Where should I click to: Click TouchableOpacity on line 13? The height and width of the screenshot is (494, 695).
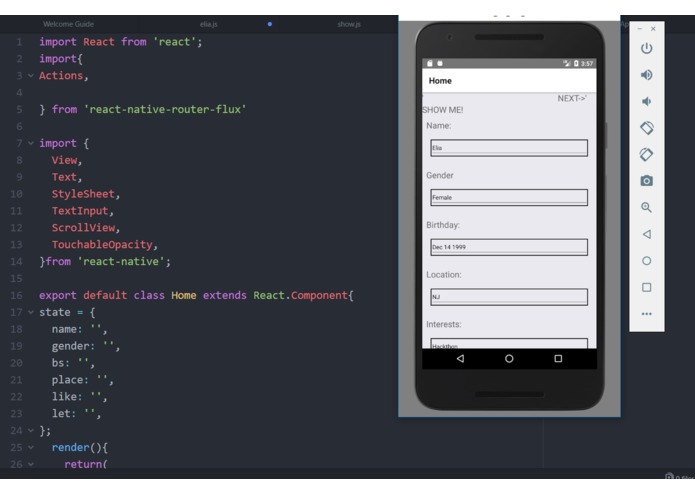click(x=102, y=245)
